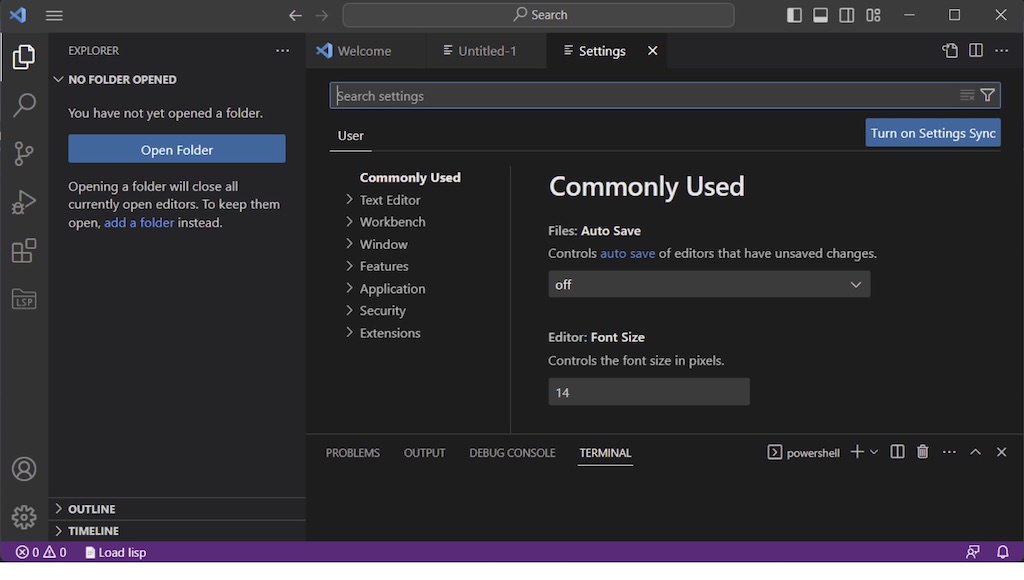Switch to the Untitled-1 tab
Screen dimensions: 1024x580
pos(487,51)
